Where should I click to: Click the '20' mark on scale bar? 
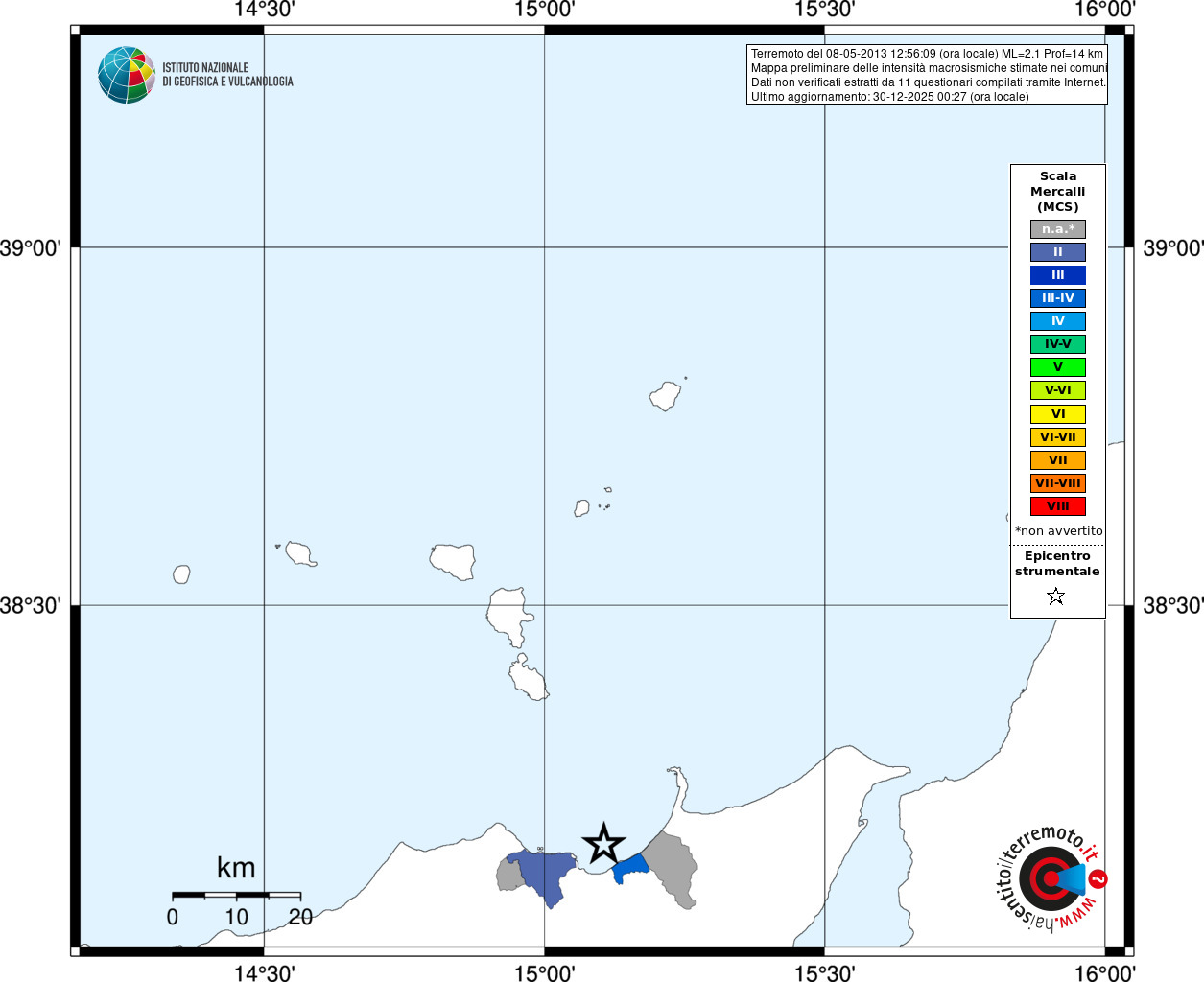(x=300, y=917)
